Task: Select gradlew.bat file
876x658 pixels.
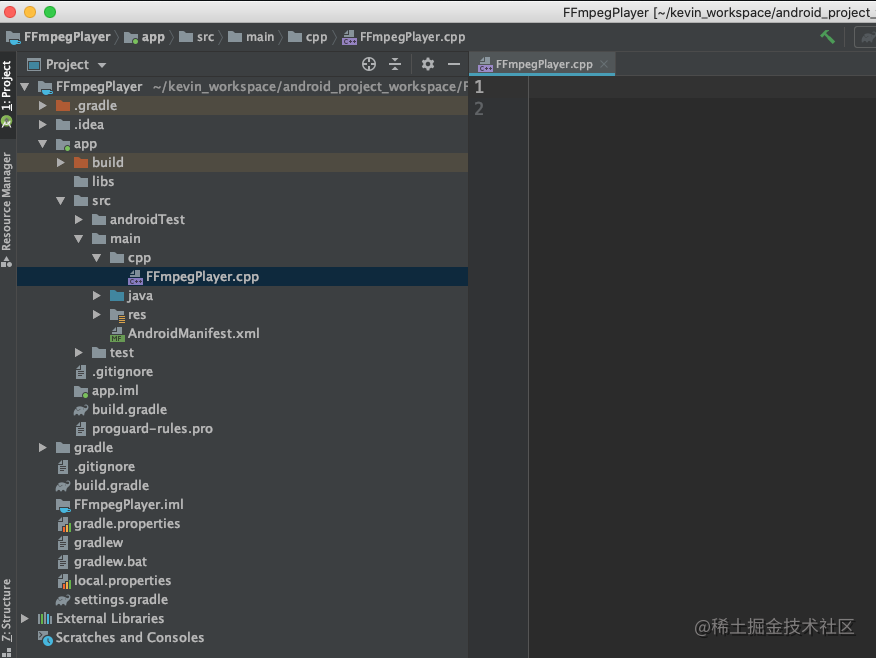Action: tap(242, 561)
